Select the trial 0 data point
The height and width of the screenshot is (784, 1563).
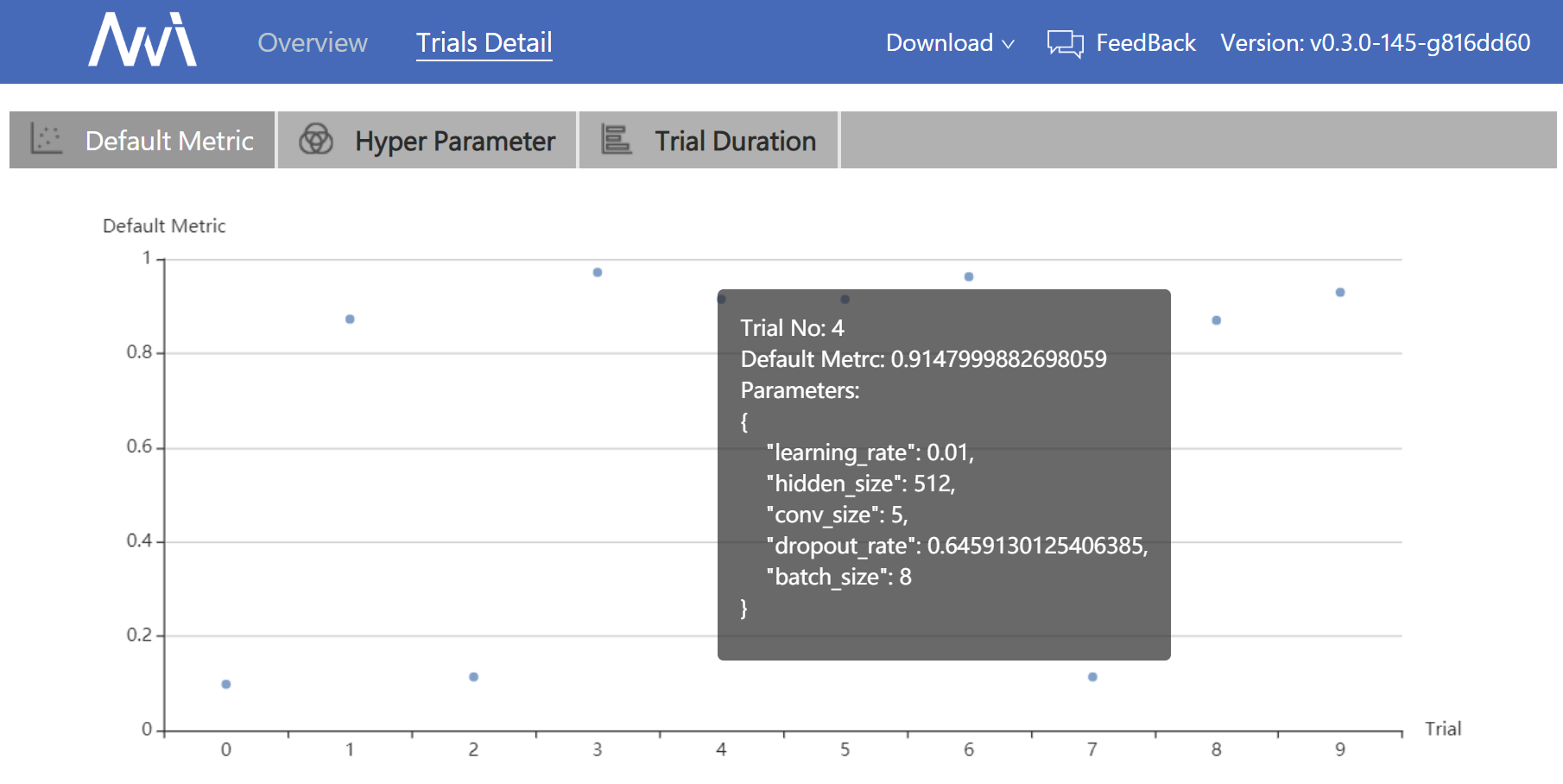tap(226, 683)
